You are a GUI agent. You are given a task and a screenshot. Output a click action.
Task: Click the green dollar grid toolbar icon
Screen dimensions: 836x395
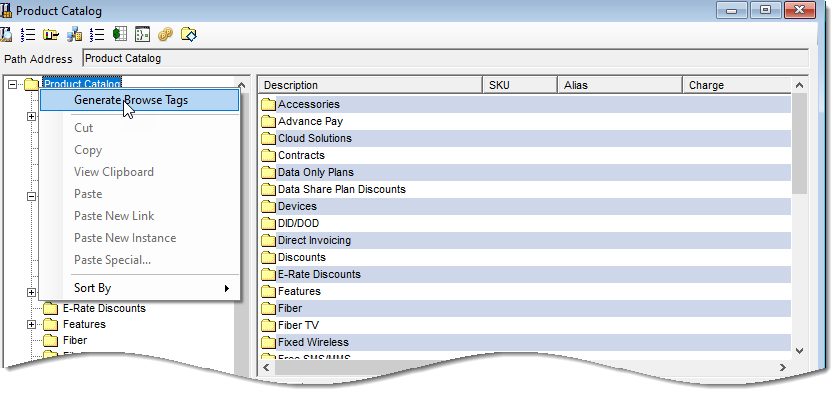[120, 35]
